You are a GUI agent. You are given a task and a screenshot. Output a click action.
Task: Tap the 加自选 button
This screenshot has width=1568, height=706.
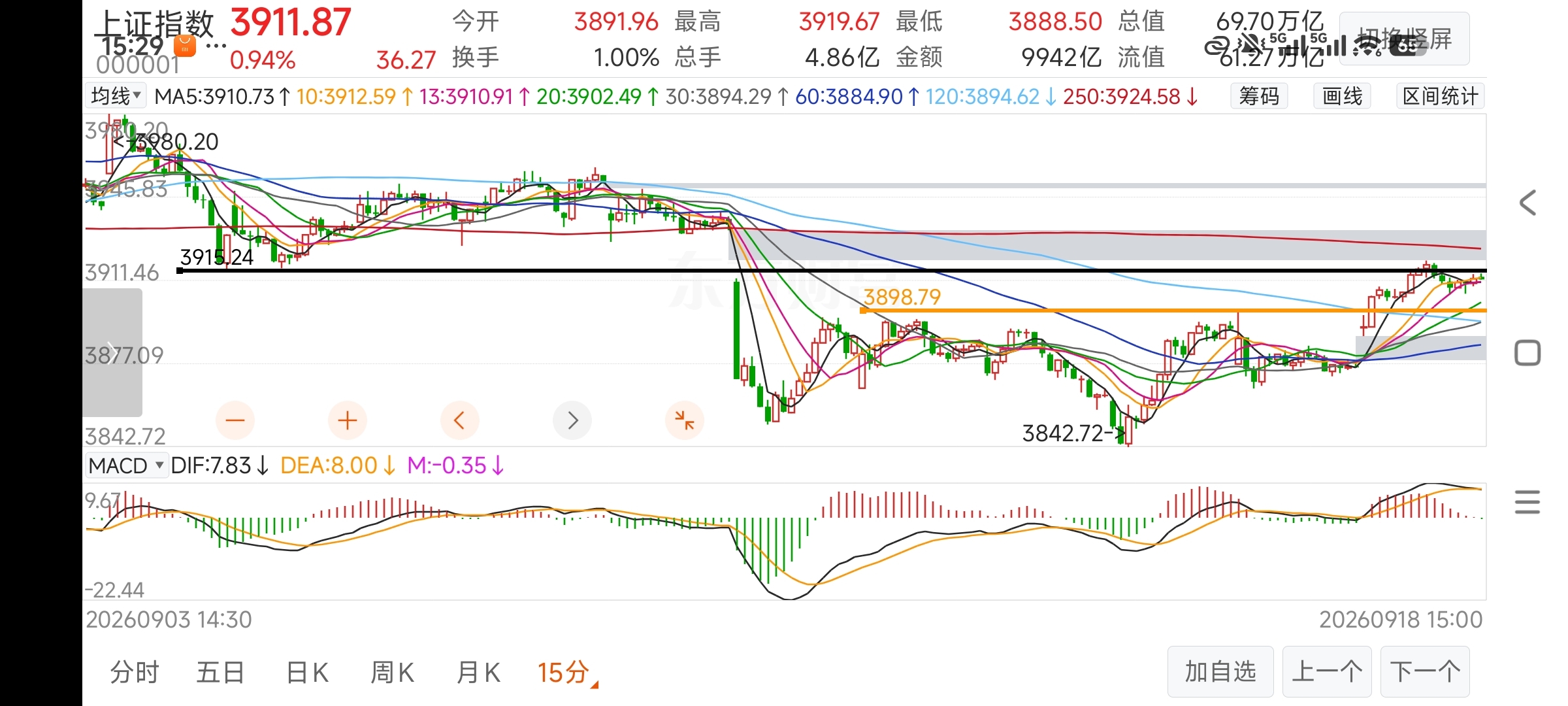click(1220, 671)
